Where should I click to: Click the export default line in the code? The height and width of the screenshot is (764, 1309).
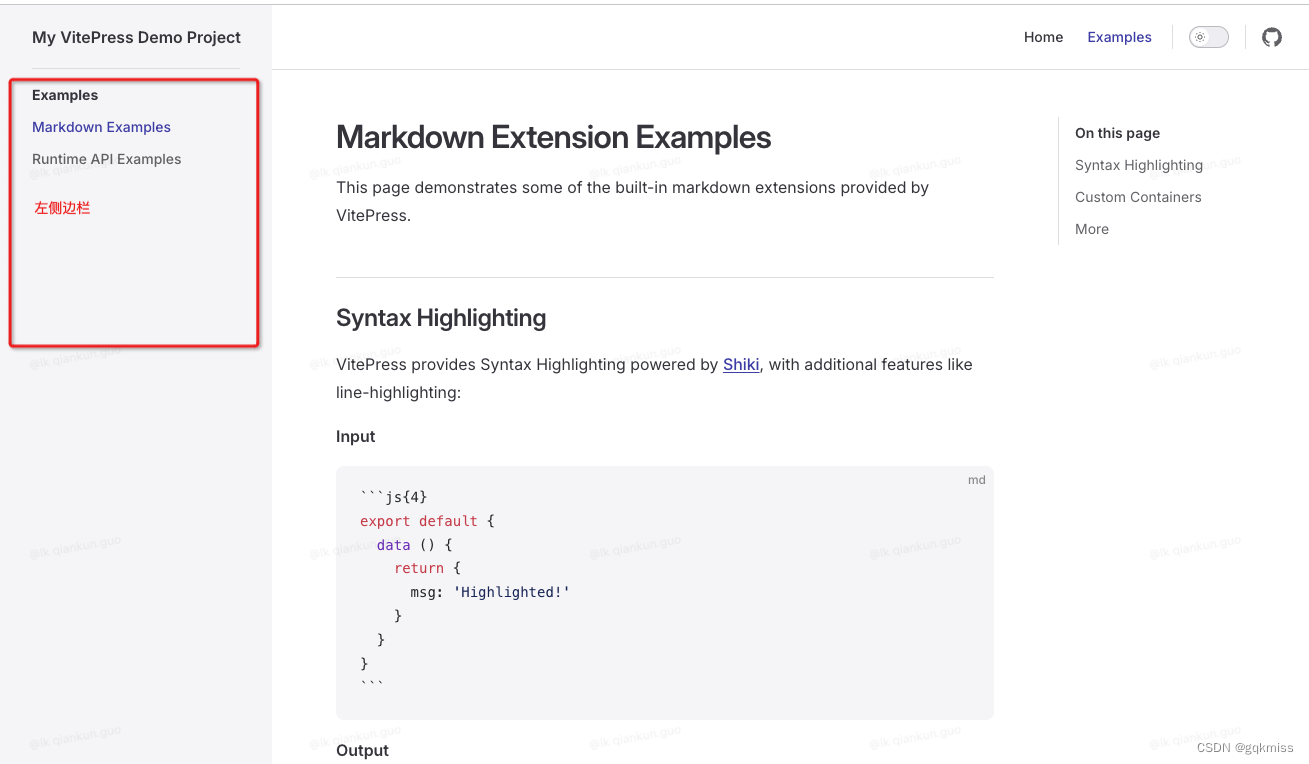pyautogui.click(x=427, y=521)
